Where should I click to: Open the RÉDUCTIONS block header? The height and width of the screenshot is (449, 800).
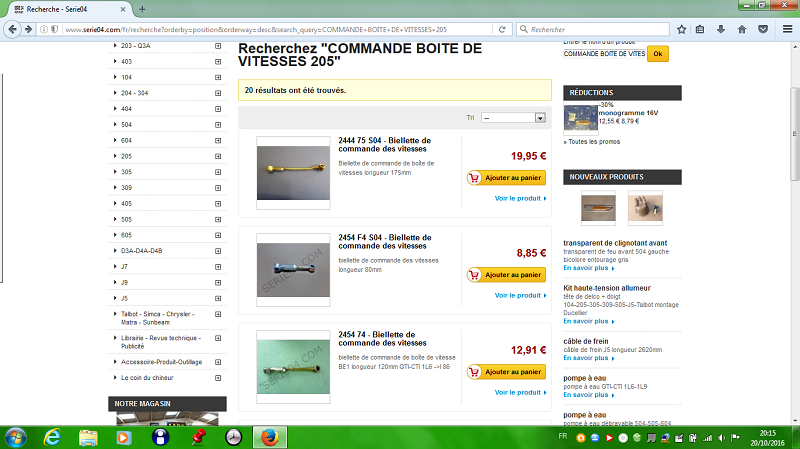622,93
